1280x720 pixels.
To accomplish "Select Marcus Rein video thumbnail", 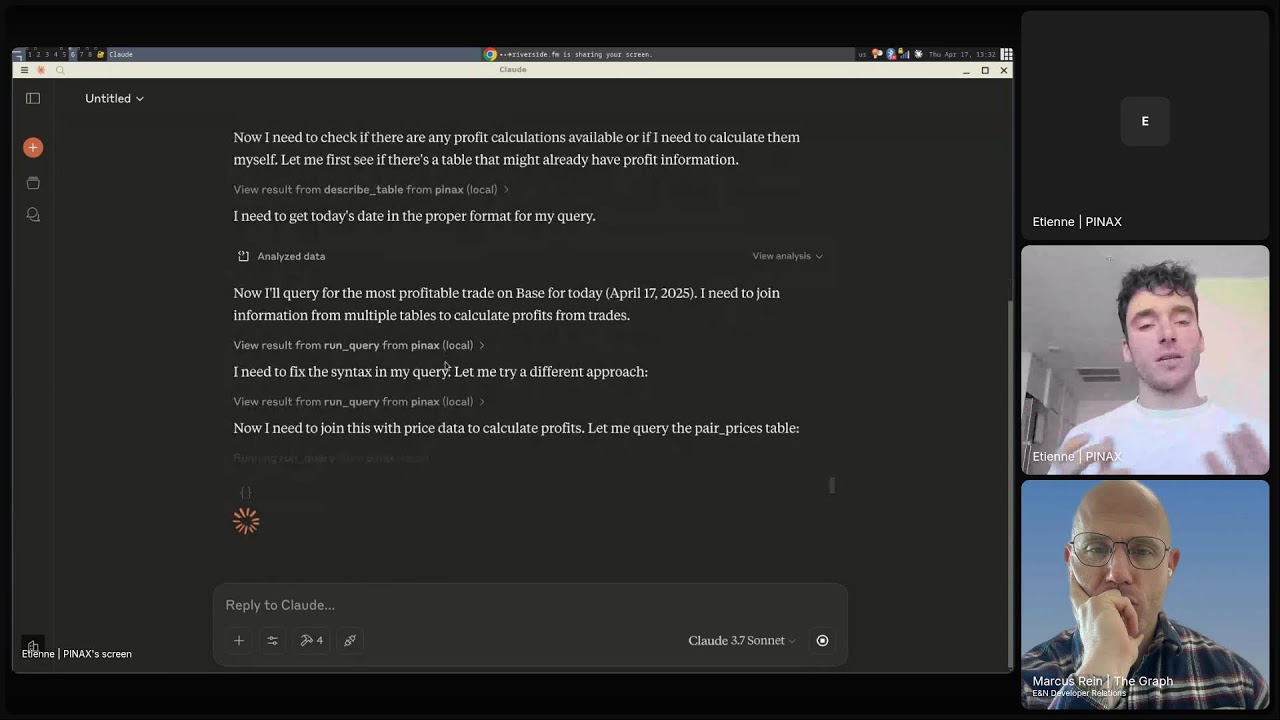I will point(1145,595).
